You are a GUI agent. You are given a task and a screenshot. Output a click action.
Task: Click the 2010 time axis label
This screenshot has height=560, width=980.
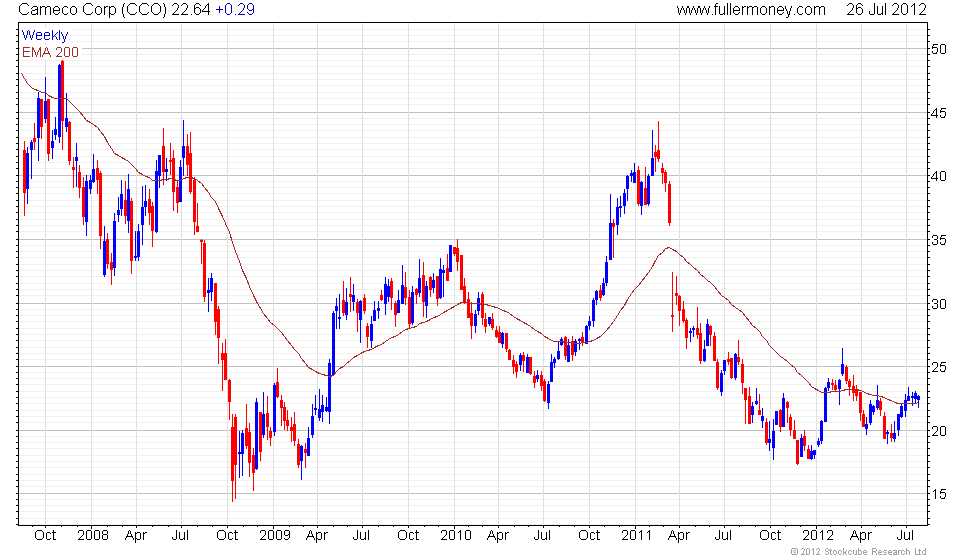[x=456, y=535]
